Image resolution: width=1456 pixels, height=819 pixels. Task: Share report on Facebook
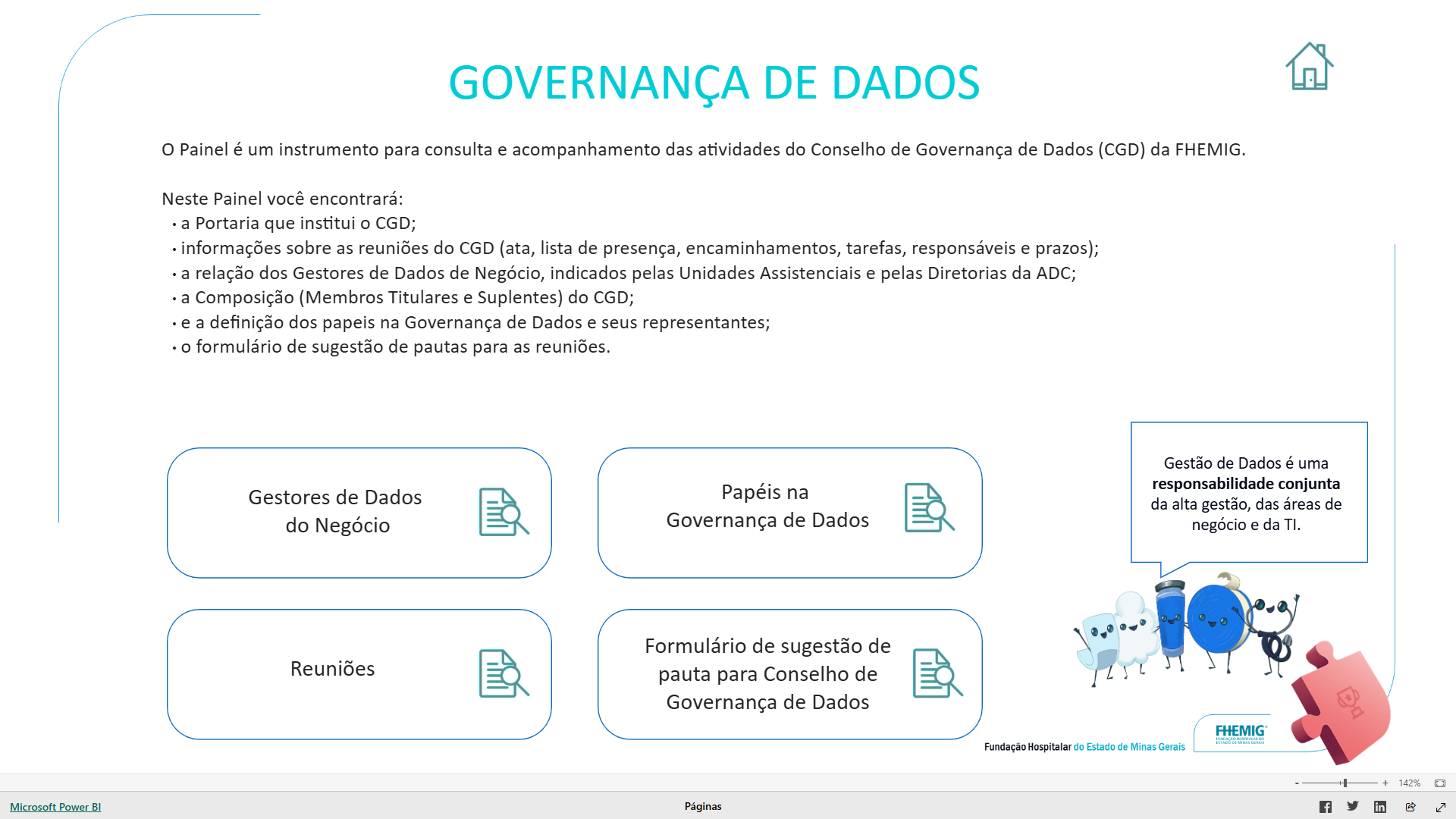tap(1325, 807)
